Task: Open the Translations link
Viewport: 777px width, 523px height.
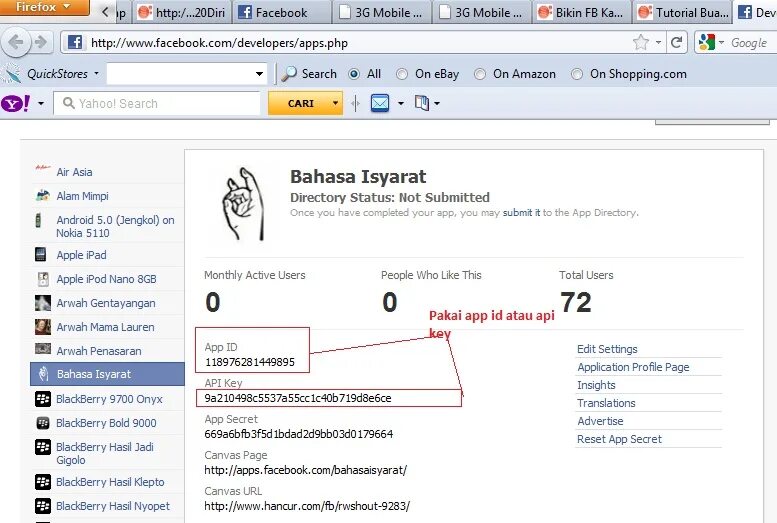Action: (606, 403)
